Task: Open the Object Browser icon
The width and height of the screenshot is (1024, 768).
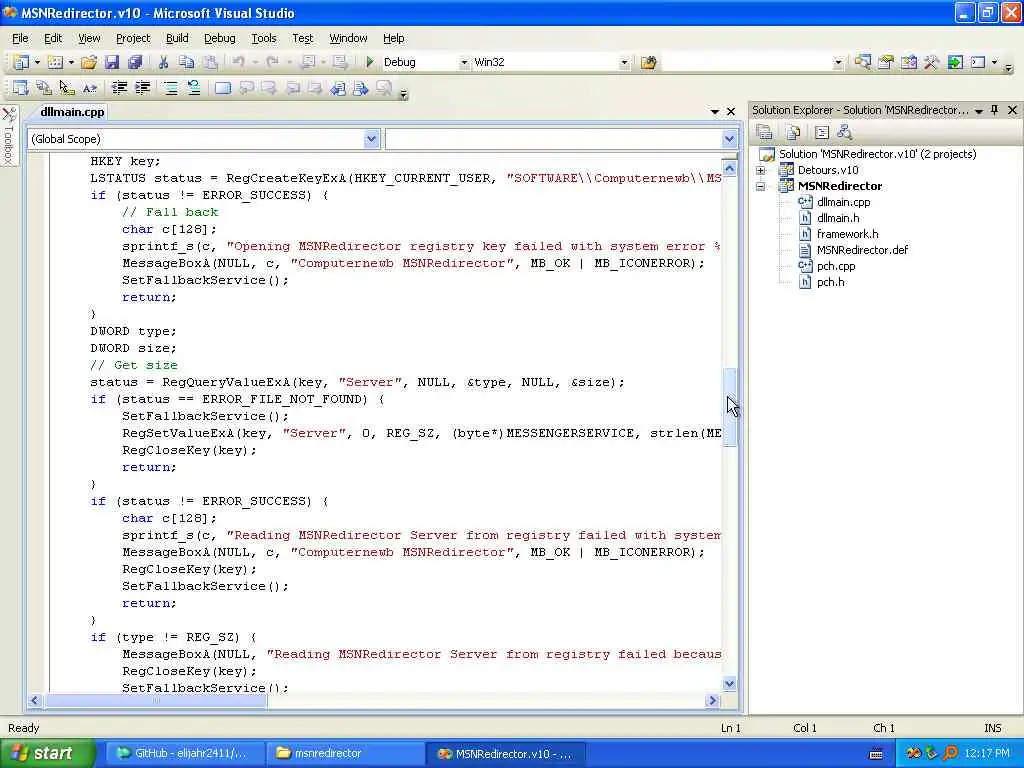Action: (909, 62)
